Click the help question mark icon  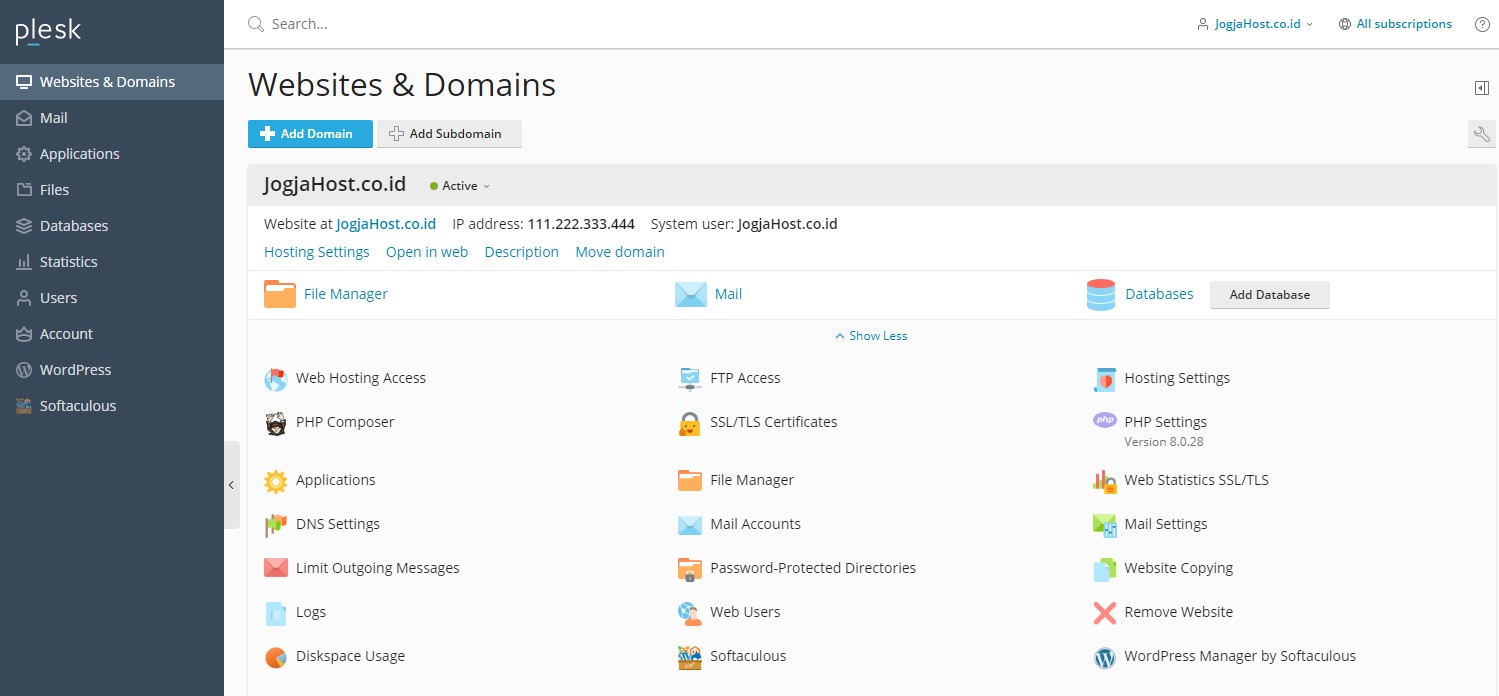pyautogui.click(x=1482, y=24)
